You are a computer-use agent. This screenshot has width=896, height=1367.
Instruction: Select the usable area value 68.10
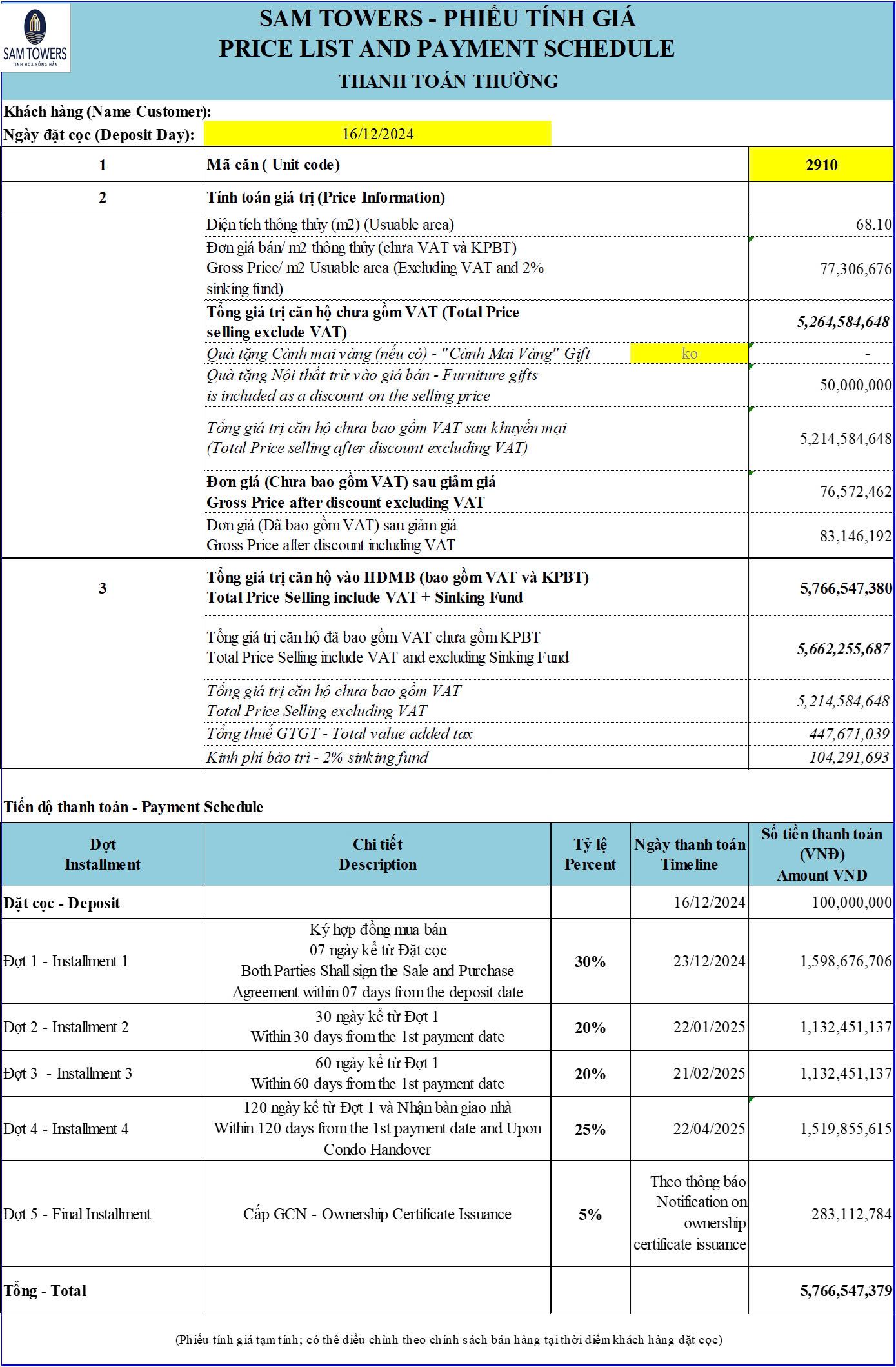click(874, 225)
